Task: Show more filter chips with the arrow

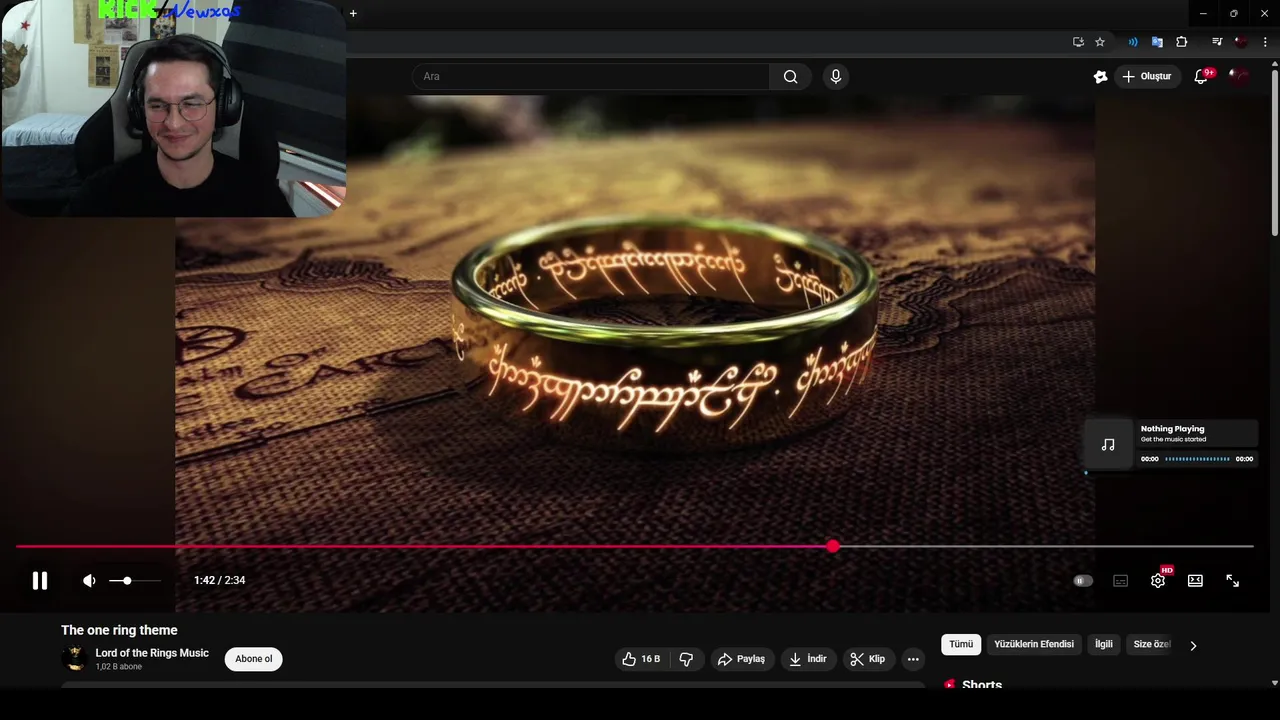Action: pos(1193,645)
